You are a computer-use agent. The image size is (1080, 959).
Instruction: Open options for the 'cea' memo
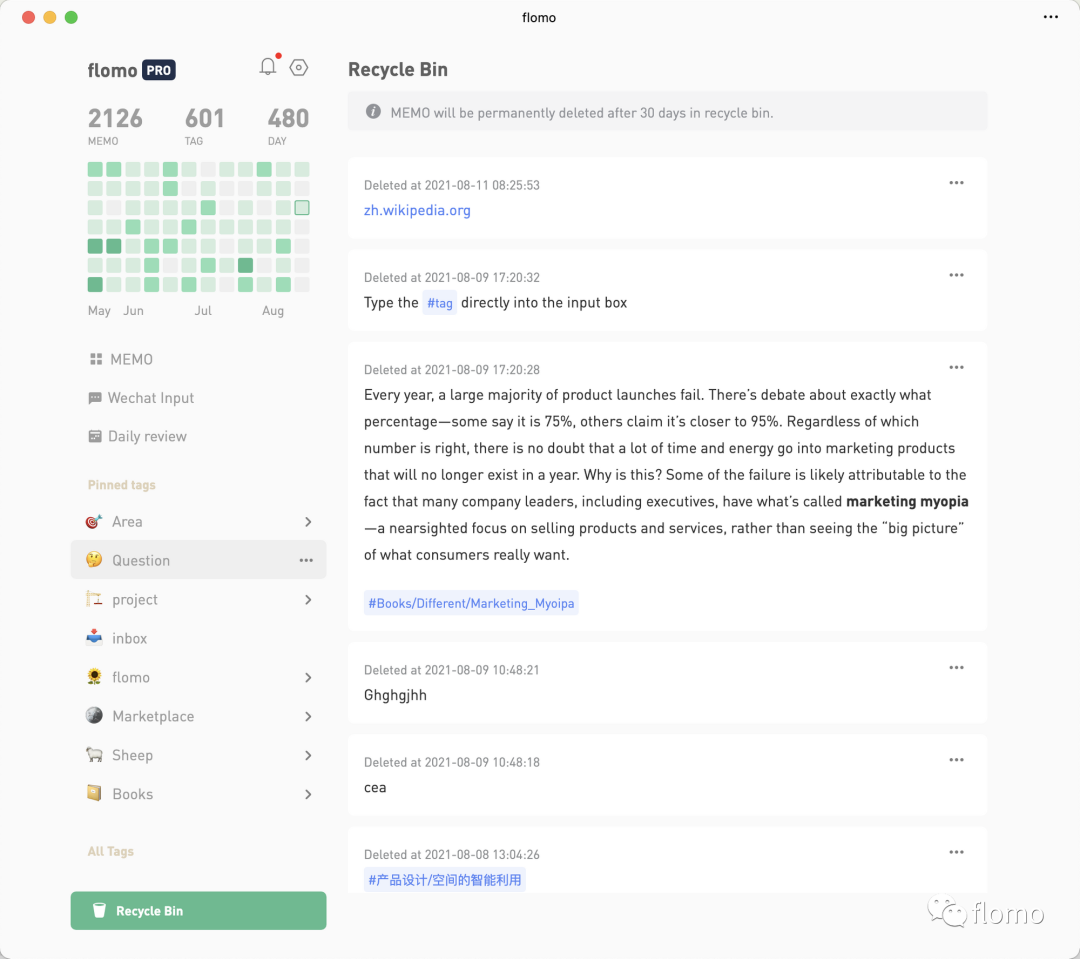(957, 761)
